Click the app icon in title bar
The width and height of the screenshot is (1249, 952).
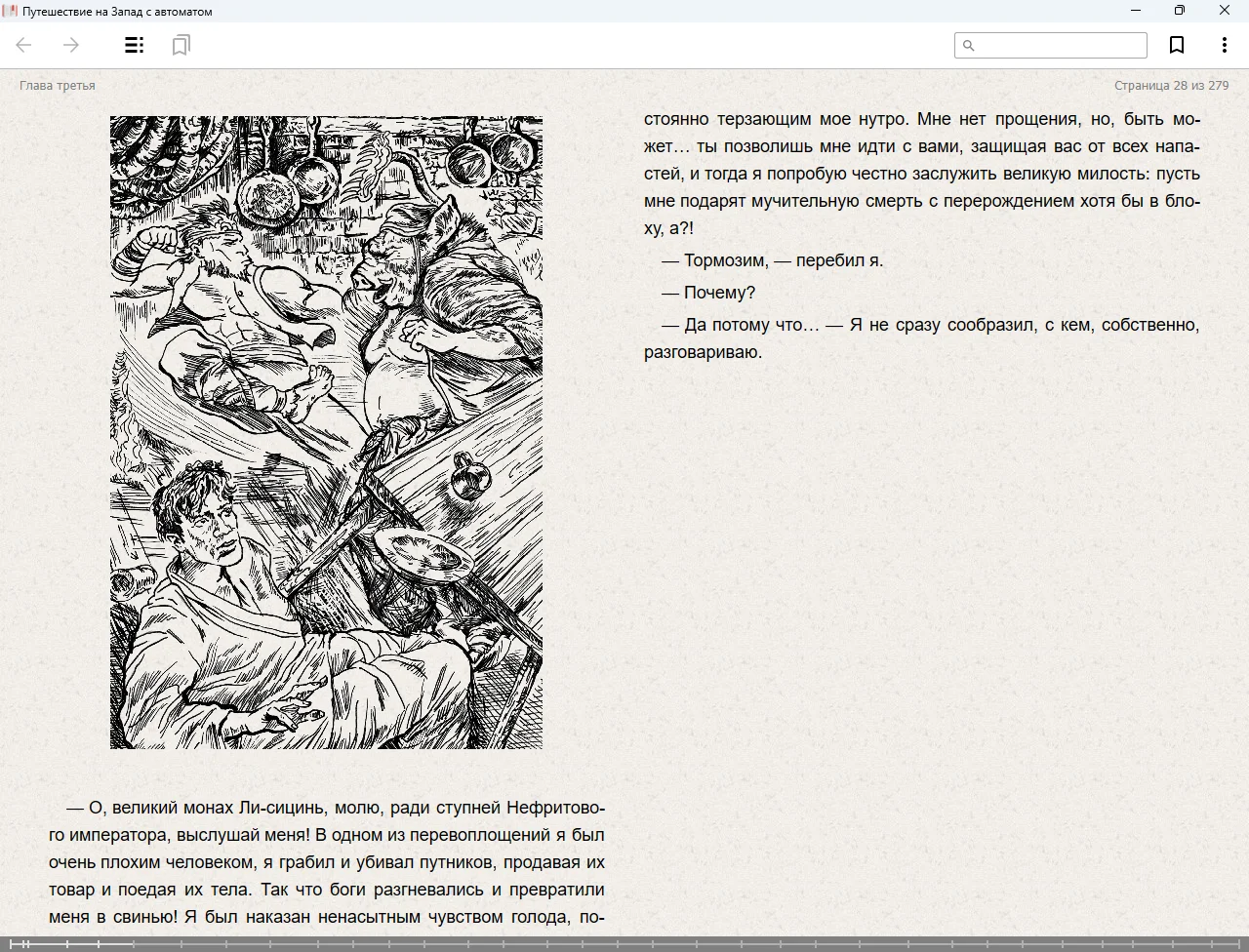click(11, 11)
